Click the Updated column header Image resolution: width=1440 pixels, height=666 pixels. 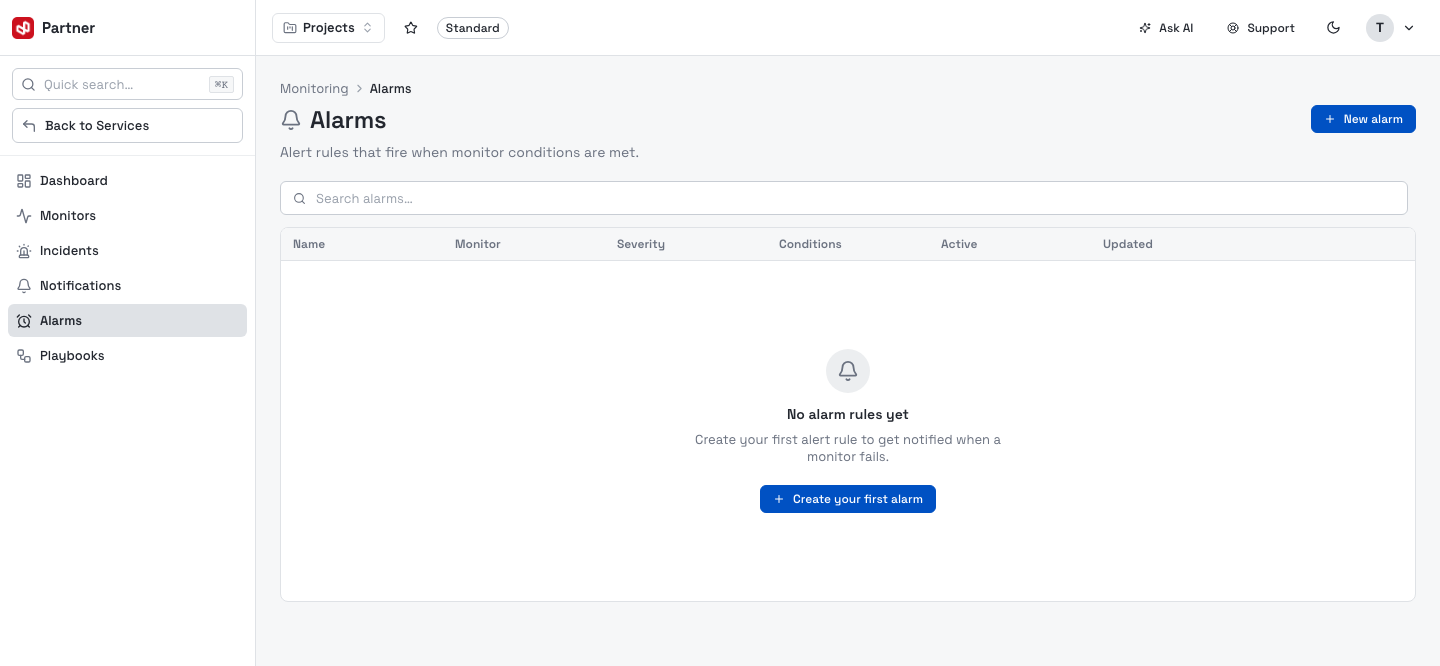coord(1128,244)
